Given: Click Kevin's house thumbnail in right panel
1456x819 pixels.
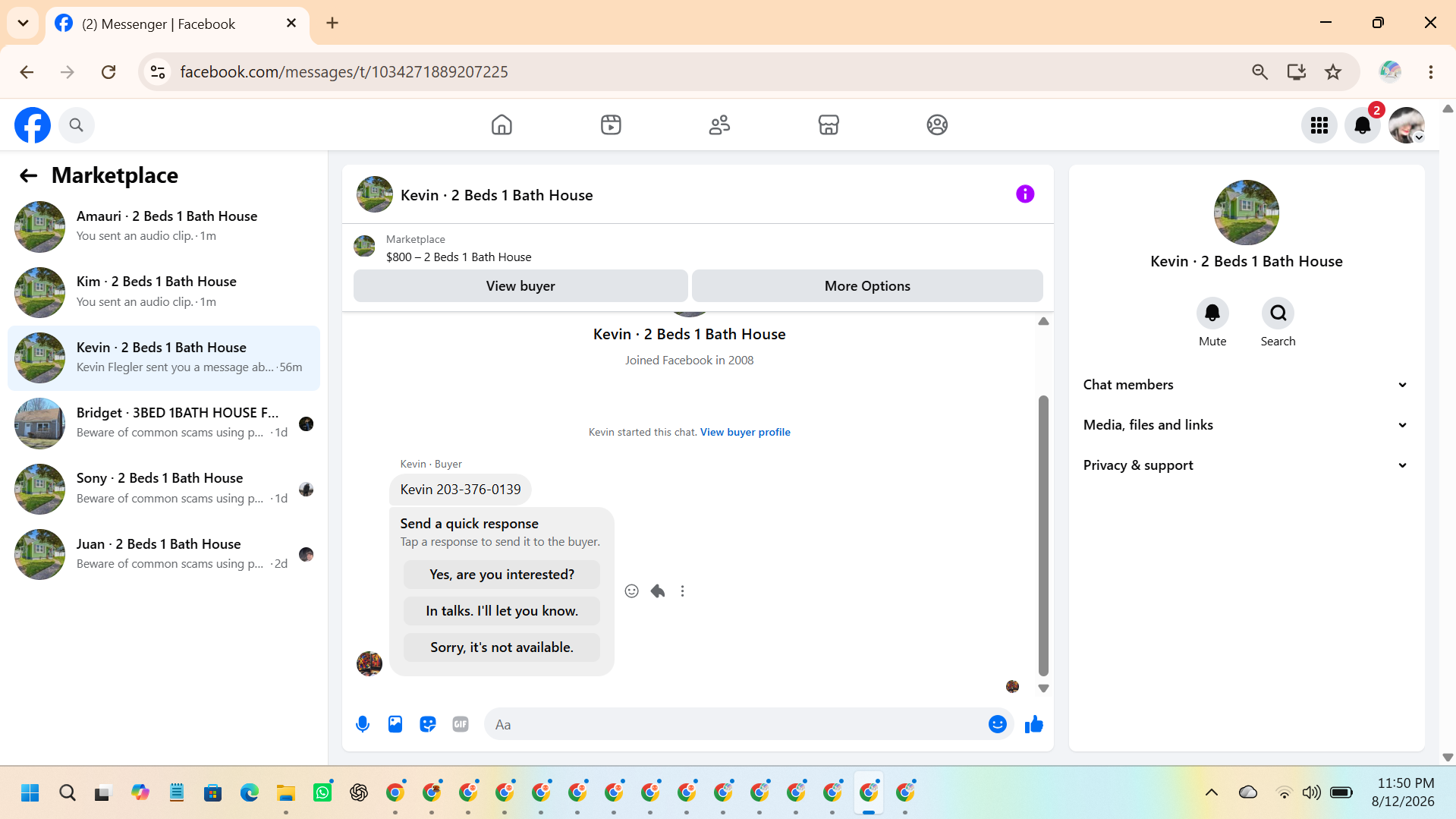Looking at the screenshot, I should (1246, 213).
